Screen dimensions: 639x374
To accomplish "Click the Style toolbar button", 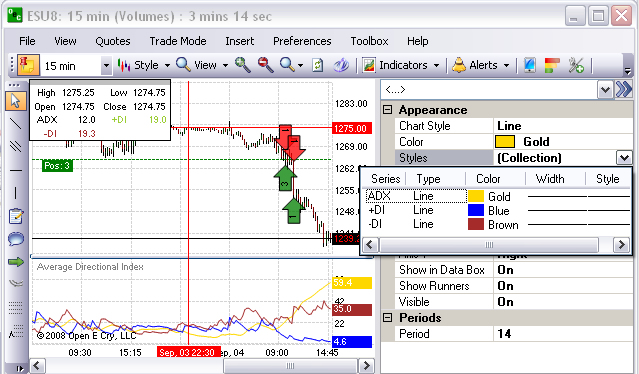I will [143, 65].
